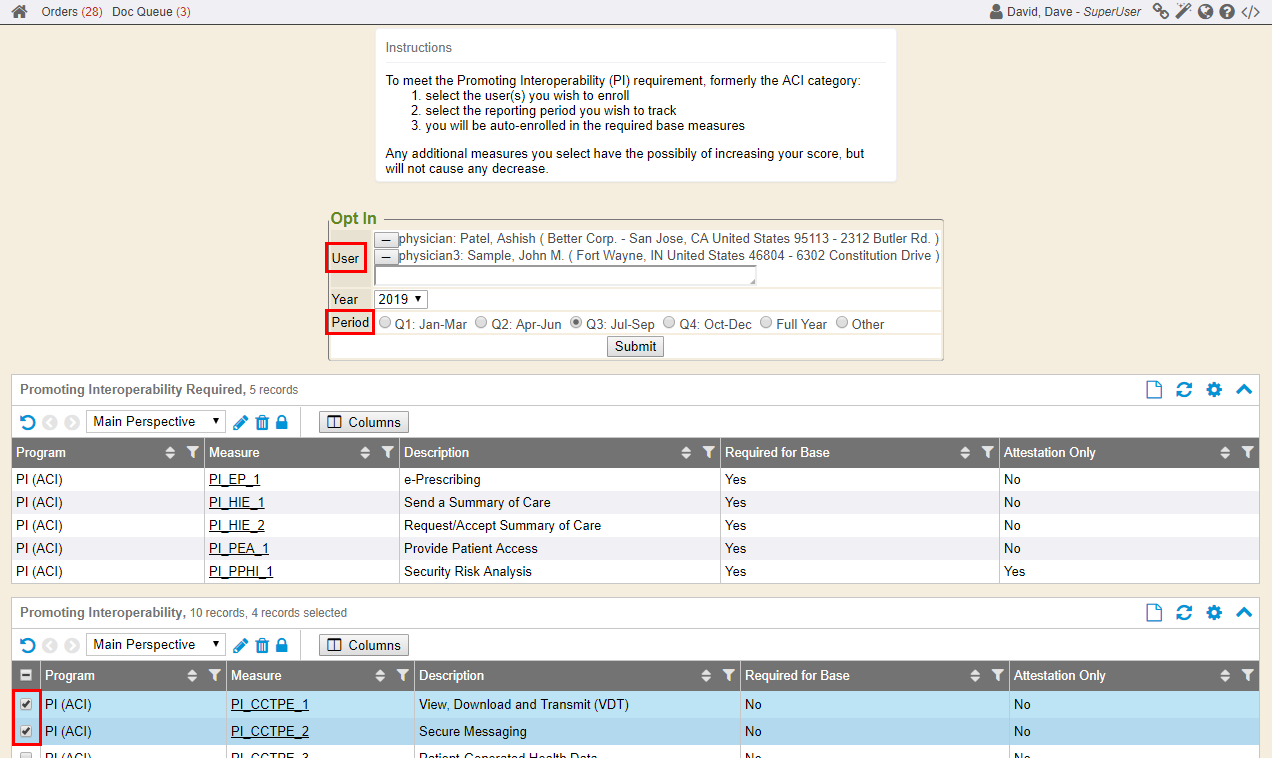Click the home icon in top bar
1272x758 pixels.
coord(19,12)
